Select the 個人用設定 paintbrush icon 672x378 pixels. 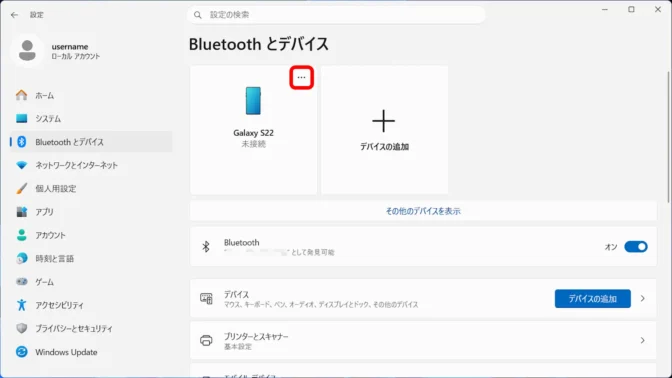(x=21, y=189)
